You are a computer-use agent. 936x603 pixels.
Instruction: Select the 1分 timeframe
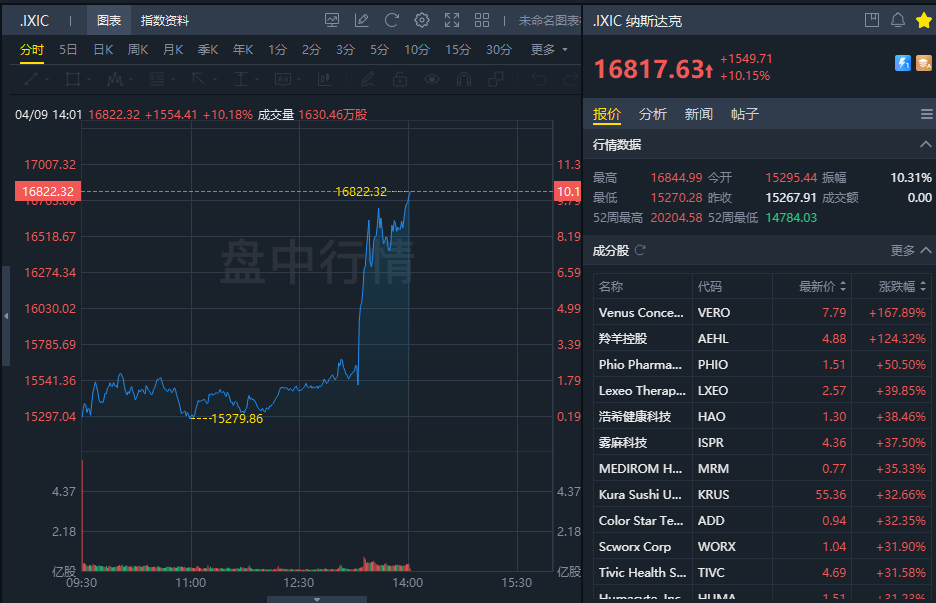tap(277, 50)
